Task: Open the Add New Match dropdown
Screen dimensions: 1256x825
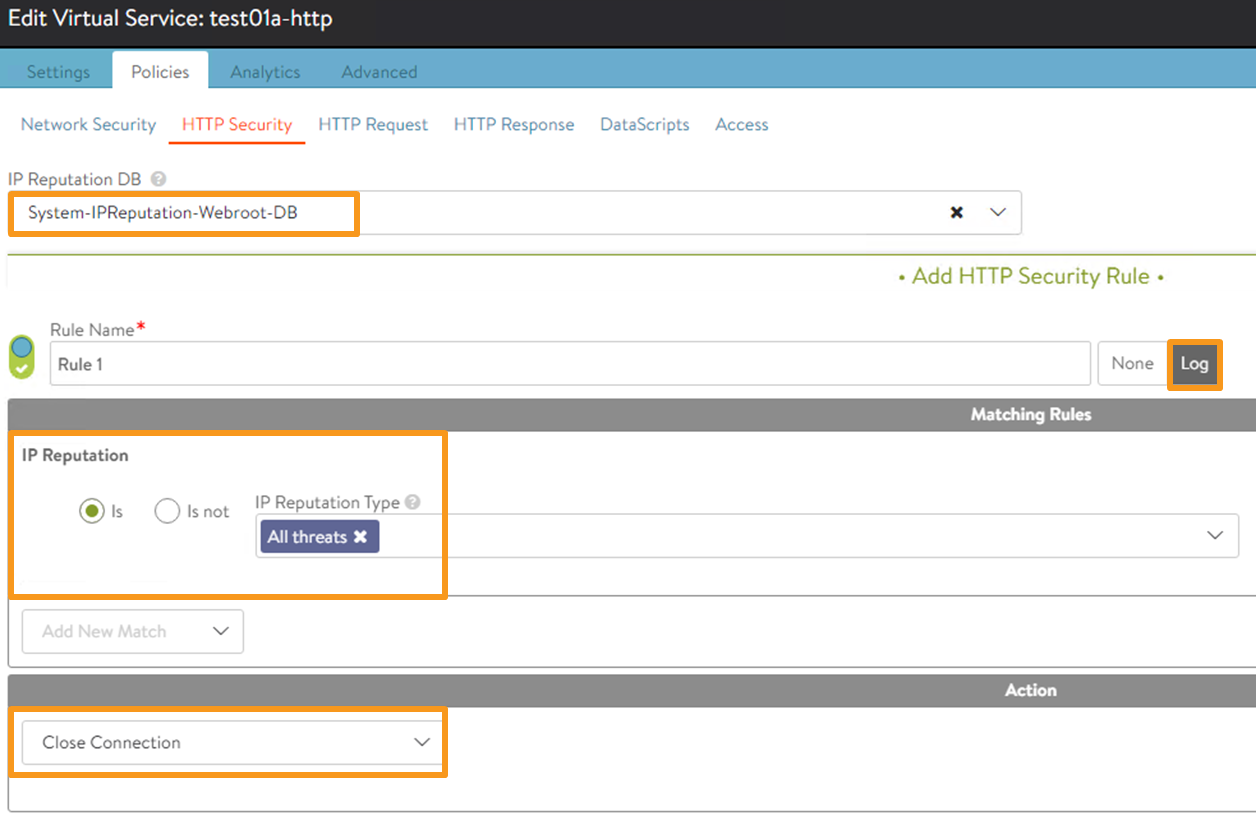Action: (133, 632)
